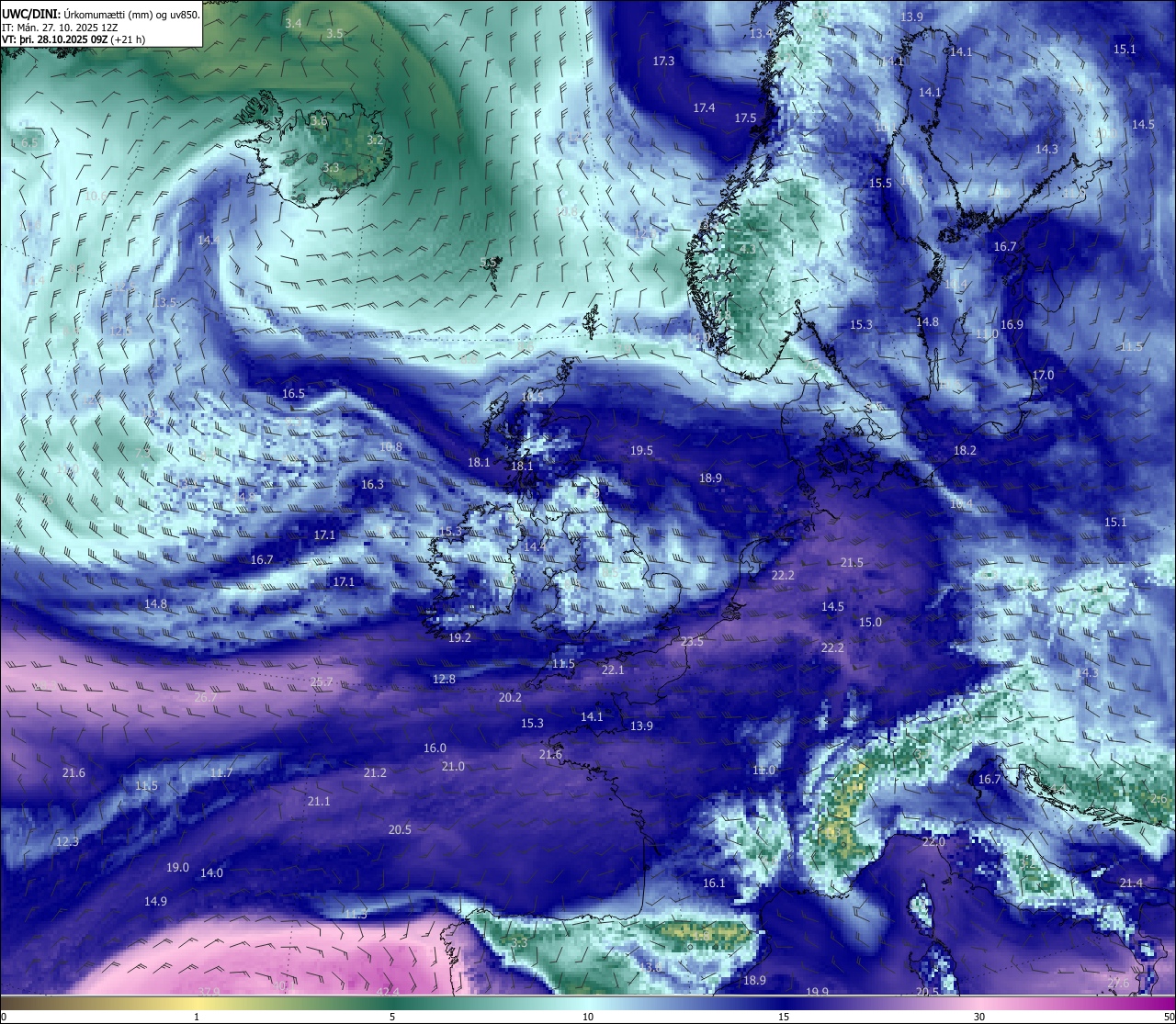Click the map value '3.2' on Iceland
The width and height of the screenshot is (1176, 1024).
click(375, 141)
